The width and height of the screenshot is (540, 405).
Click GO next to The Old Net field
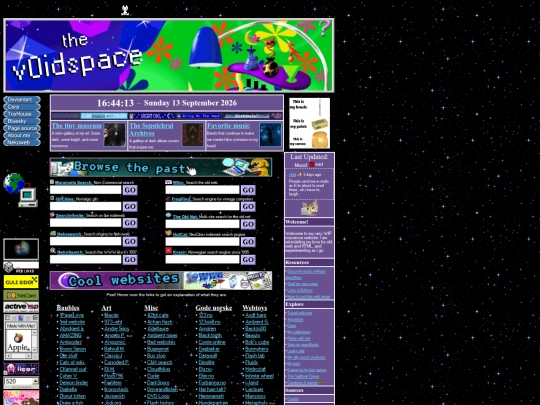248,224
